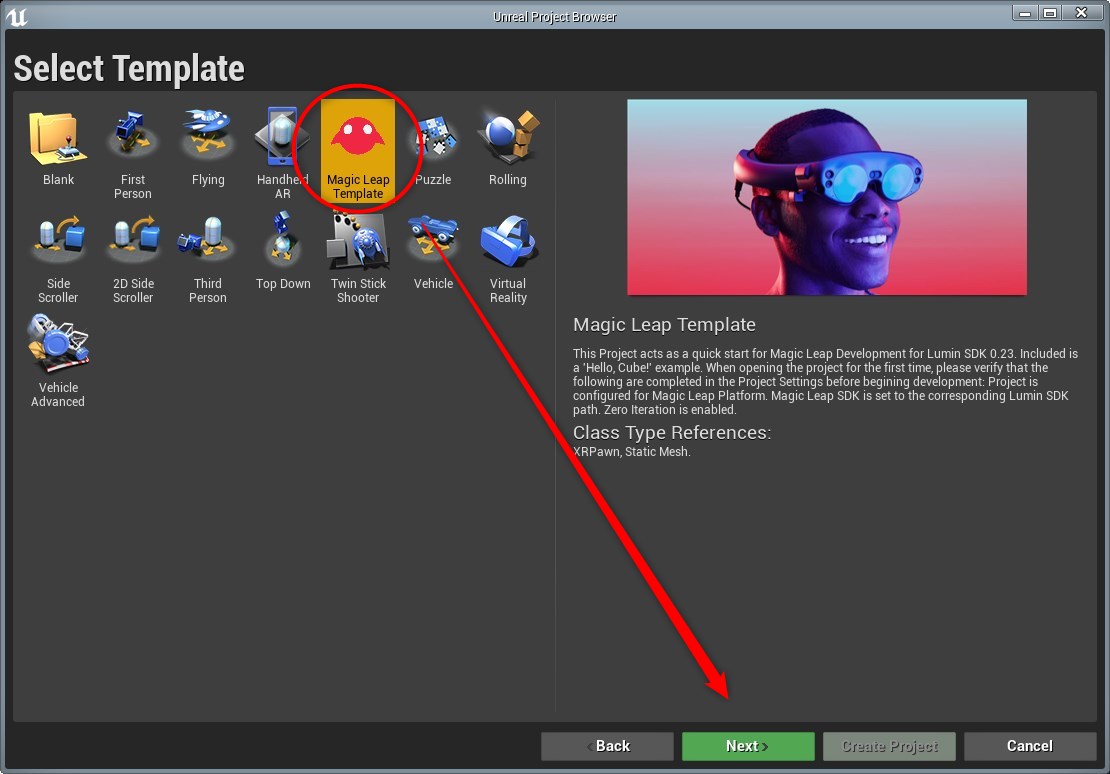
Task: Proceed with the green Next button
Action: tap(748, 746)
